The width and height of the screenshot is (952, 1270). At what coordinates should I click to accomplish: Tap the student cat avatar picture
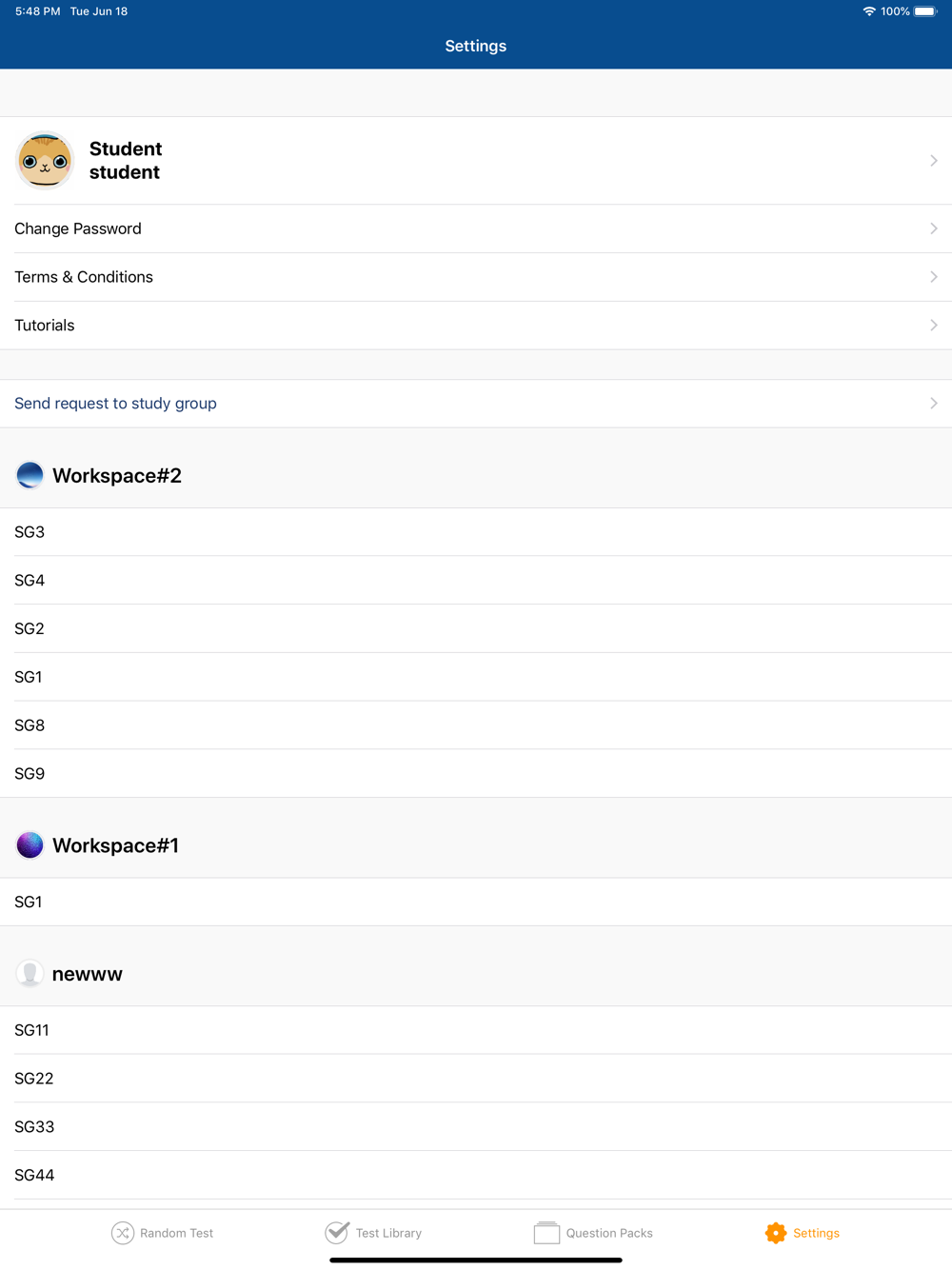coord(45,161)
